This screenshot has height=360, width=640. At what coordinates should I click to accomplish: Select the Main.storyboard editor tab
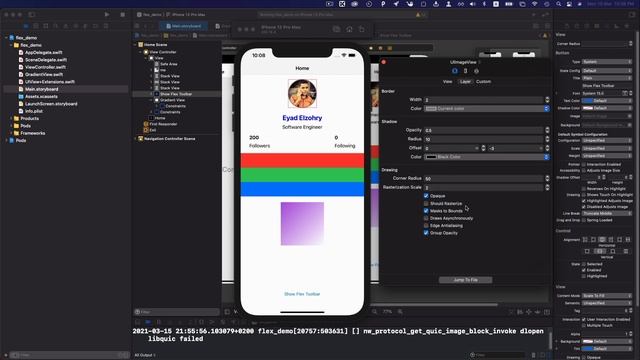point(183,26)
